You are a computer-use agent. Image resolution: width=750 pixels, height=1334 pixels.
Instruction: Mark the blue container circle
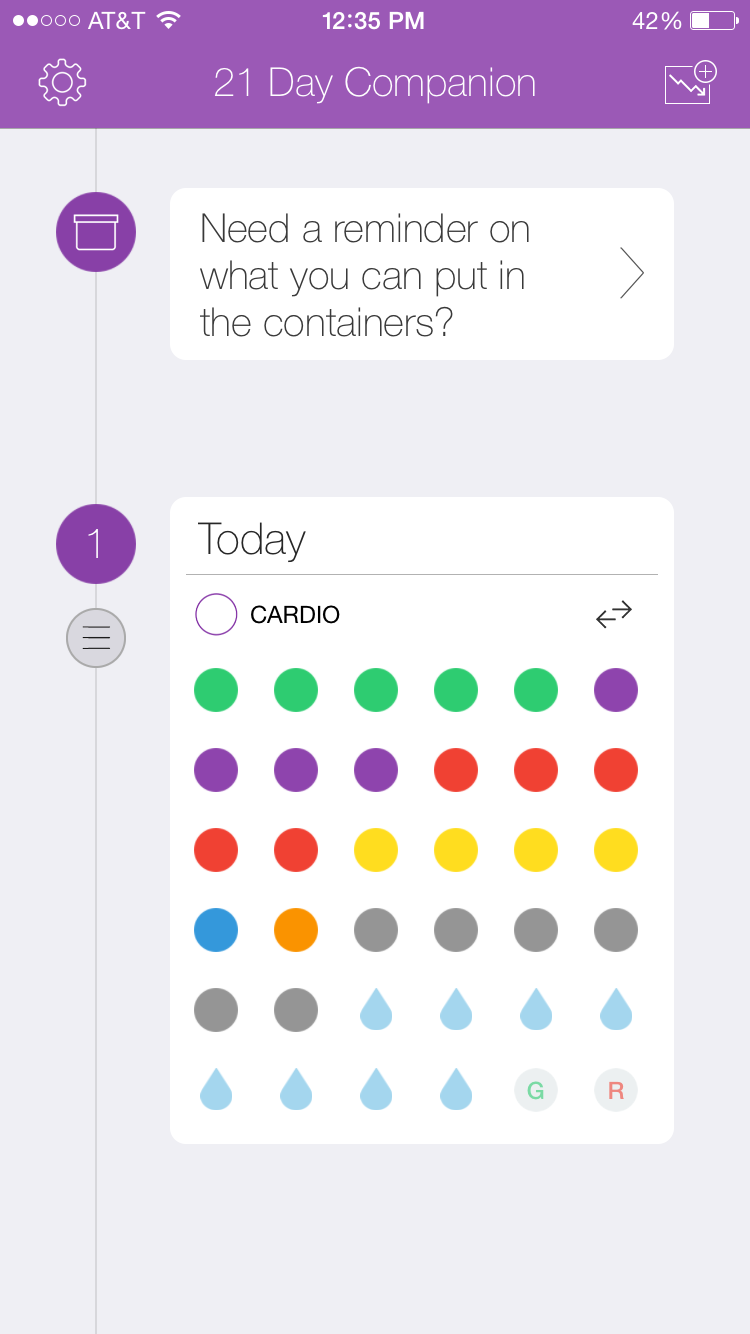pyautogui.click(x=216, y=930)
